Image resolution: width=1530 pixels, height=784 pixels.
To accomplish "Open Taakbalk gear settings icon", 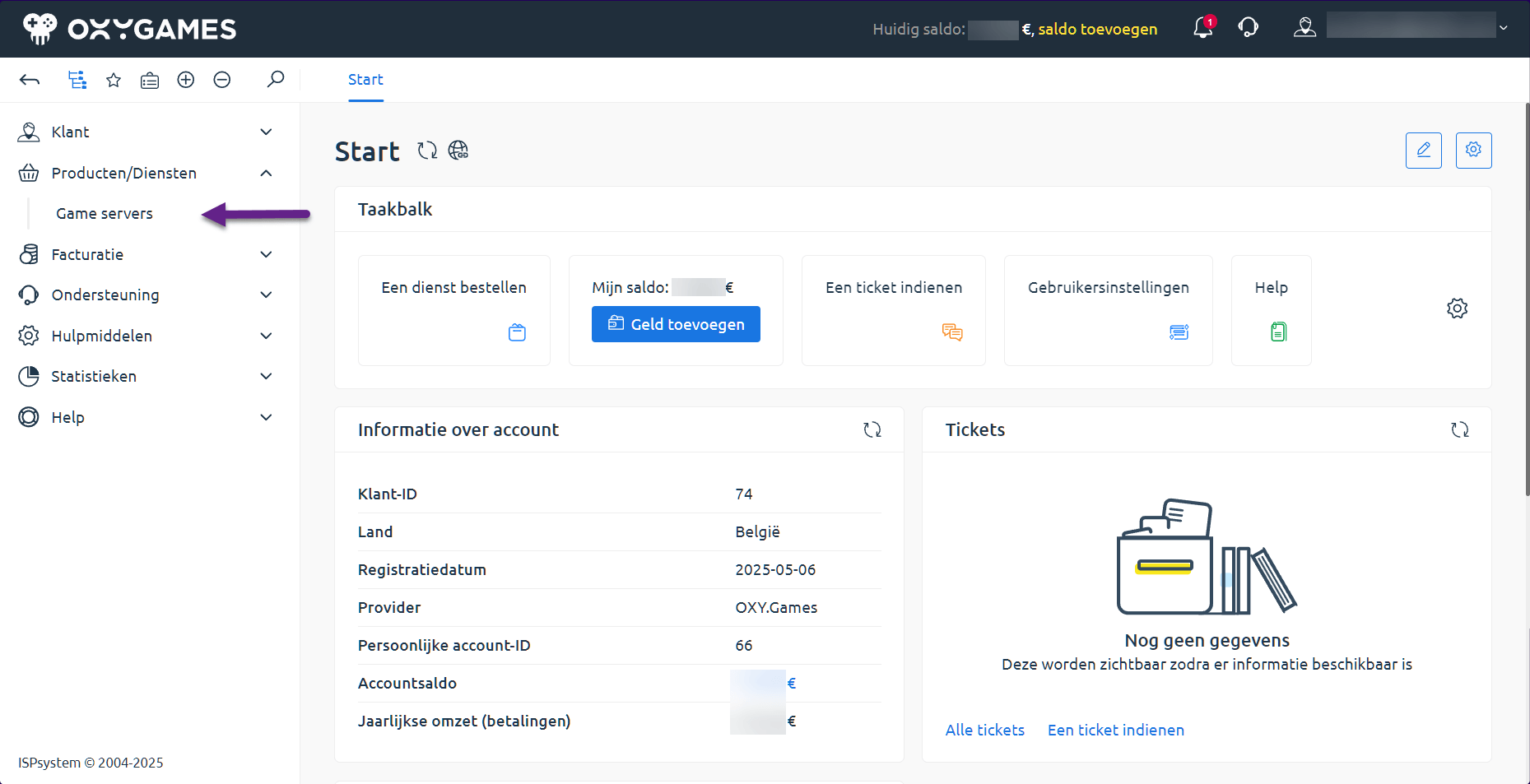I will [x=1457, y=308].
